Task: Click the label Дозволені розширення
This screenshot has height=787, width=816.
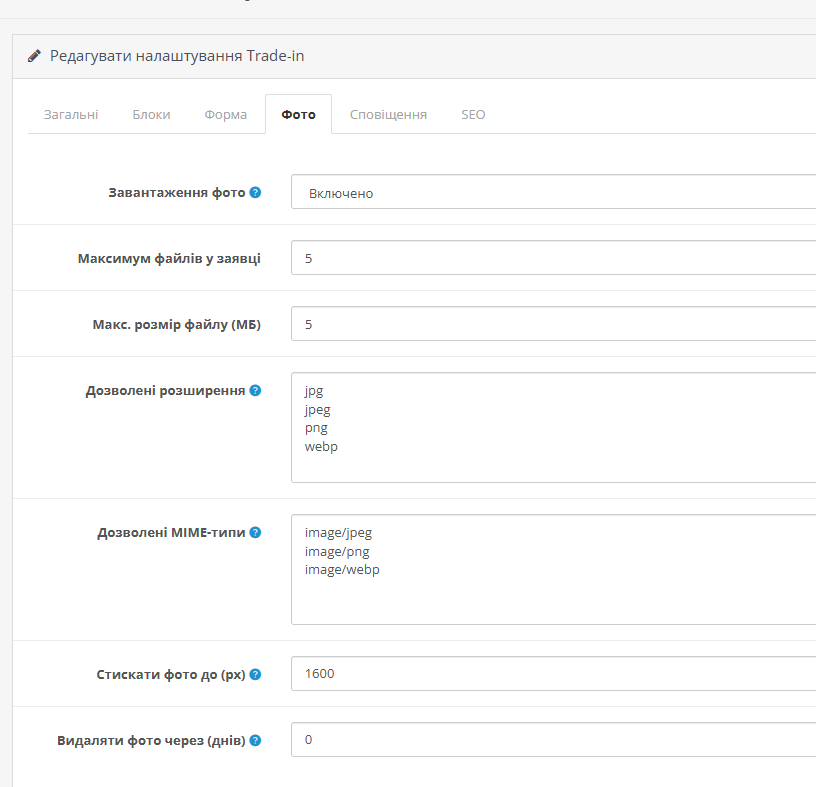Action: point(165,391)
